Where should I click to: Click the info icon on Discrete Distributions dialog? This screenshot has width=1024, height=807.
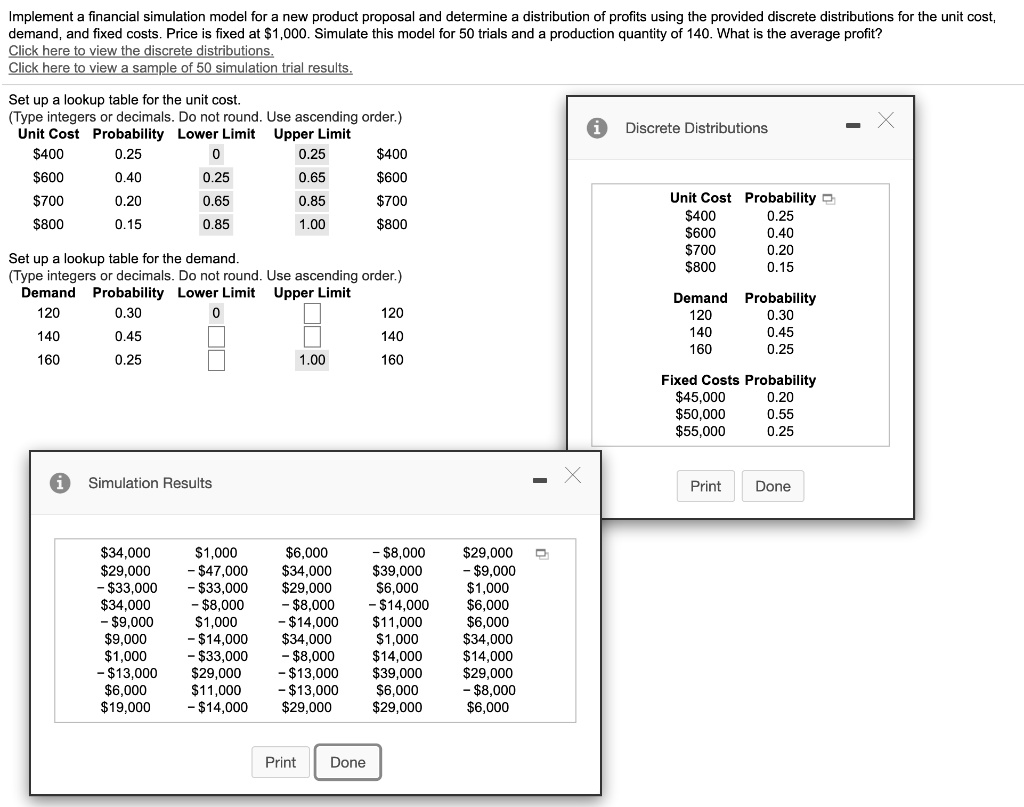598,128
